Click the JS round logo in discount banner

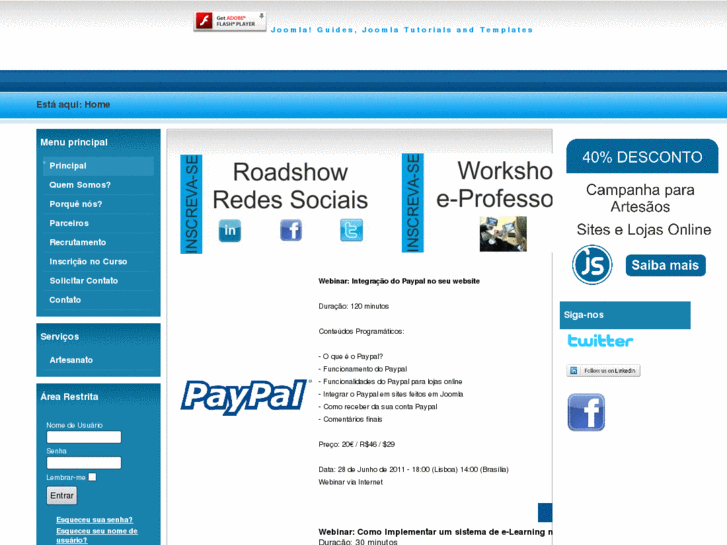pos(592,265)
